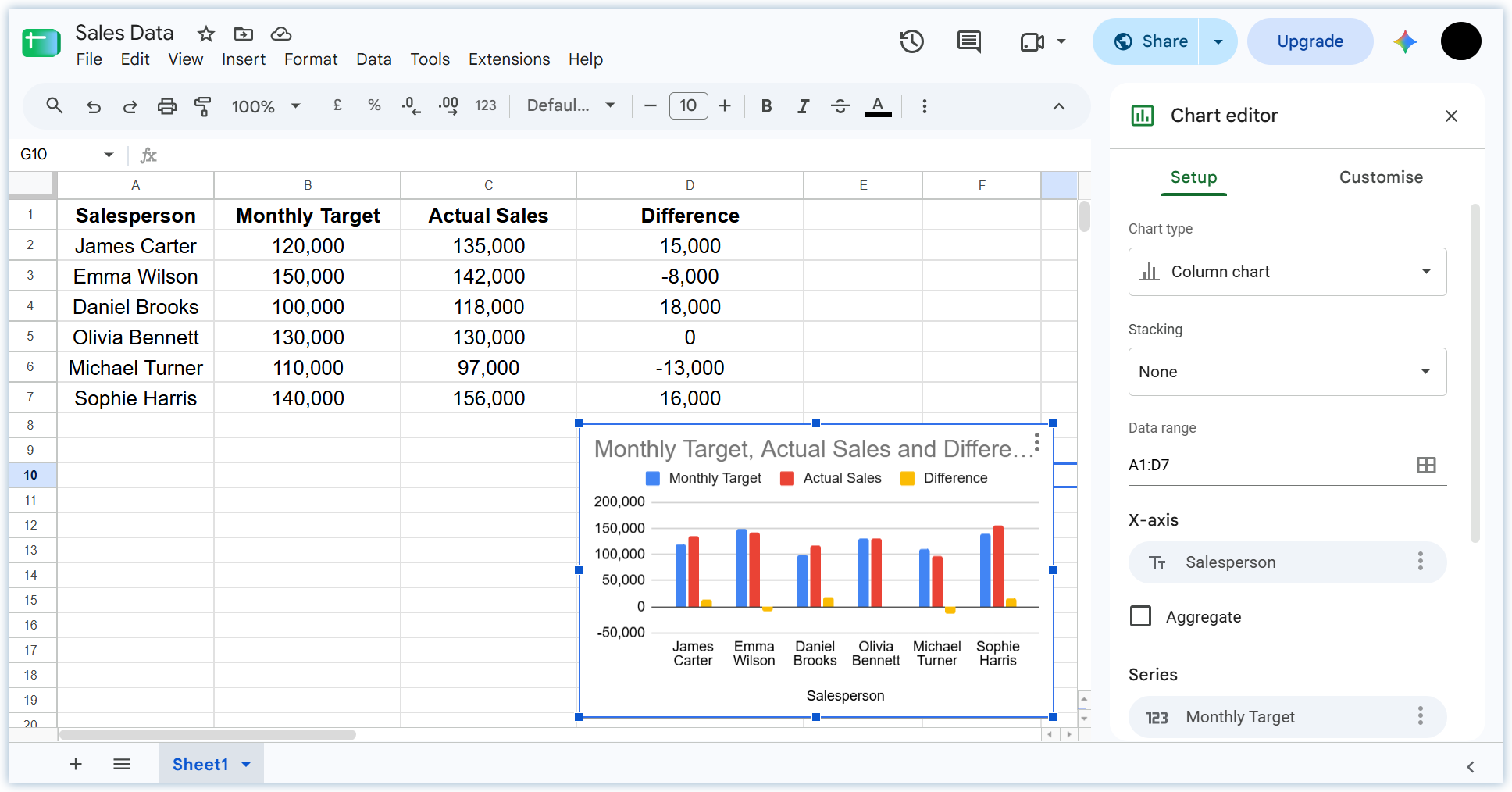This screenshot has height=792, width=1512.
Task: Open the name box dropdown arrow
Action: pos(109,155)
